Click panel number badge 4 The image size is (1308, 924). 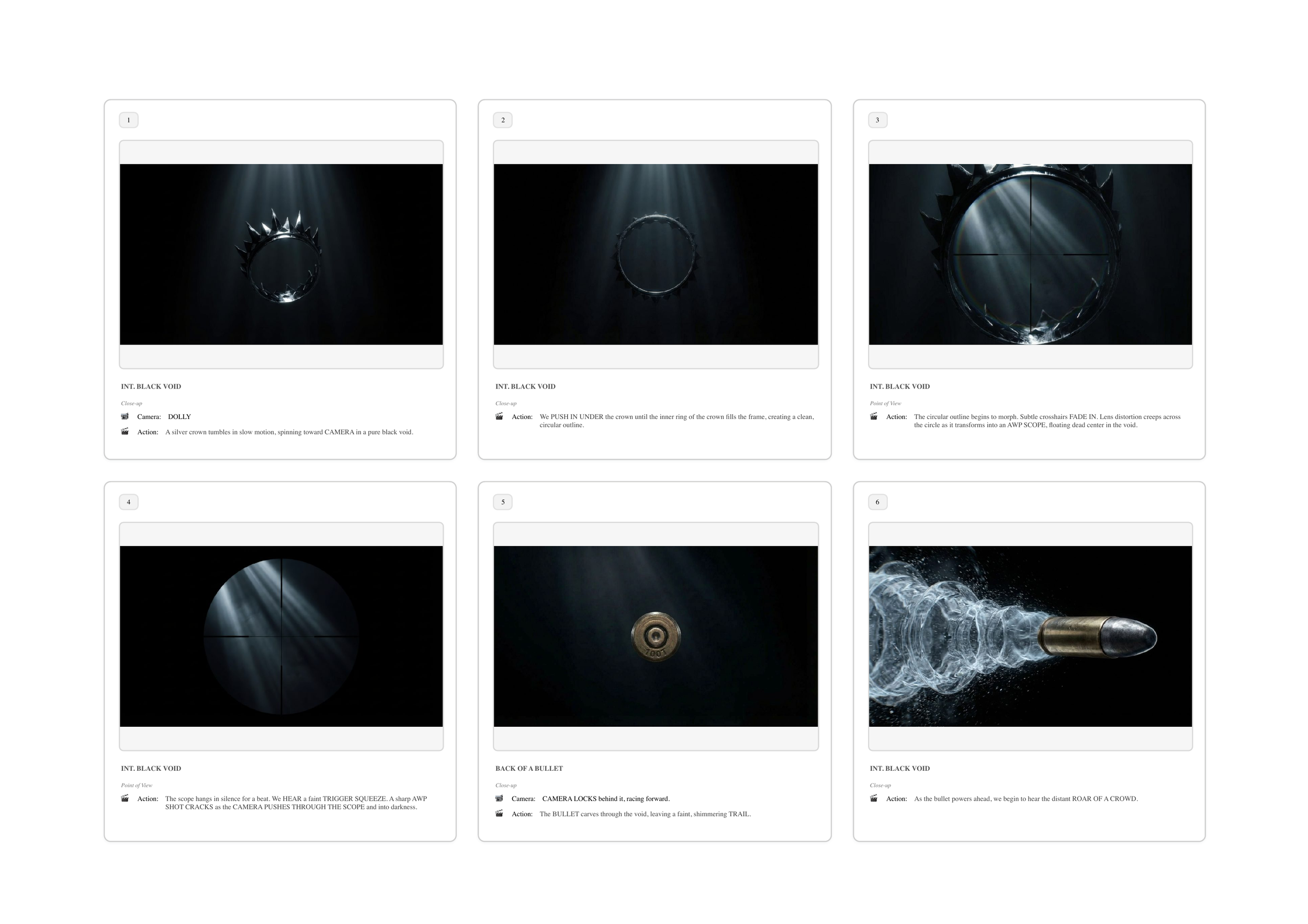(129, 502)
